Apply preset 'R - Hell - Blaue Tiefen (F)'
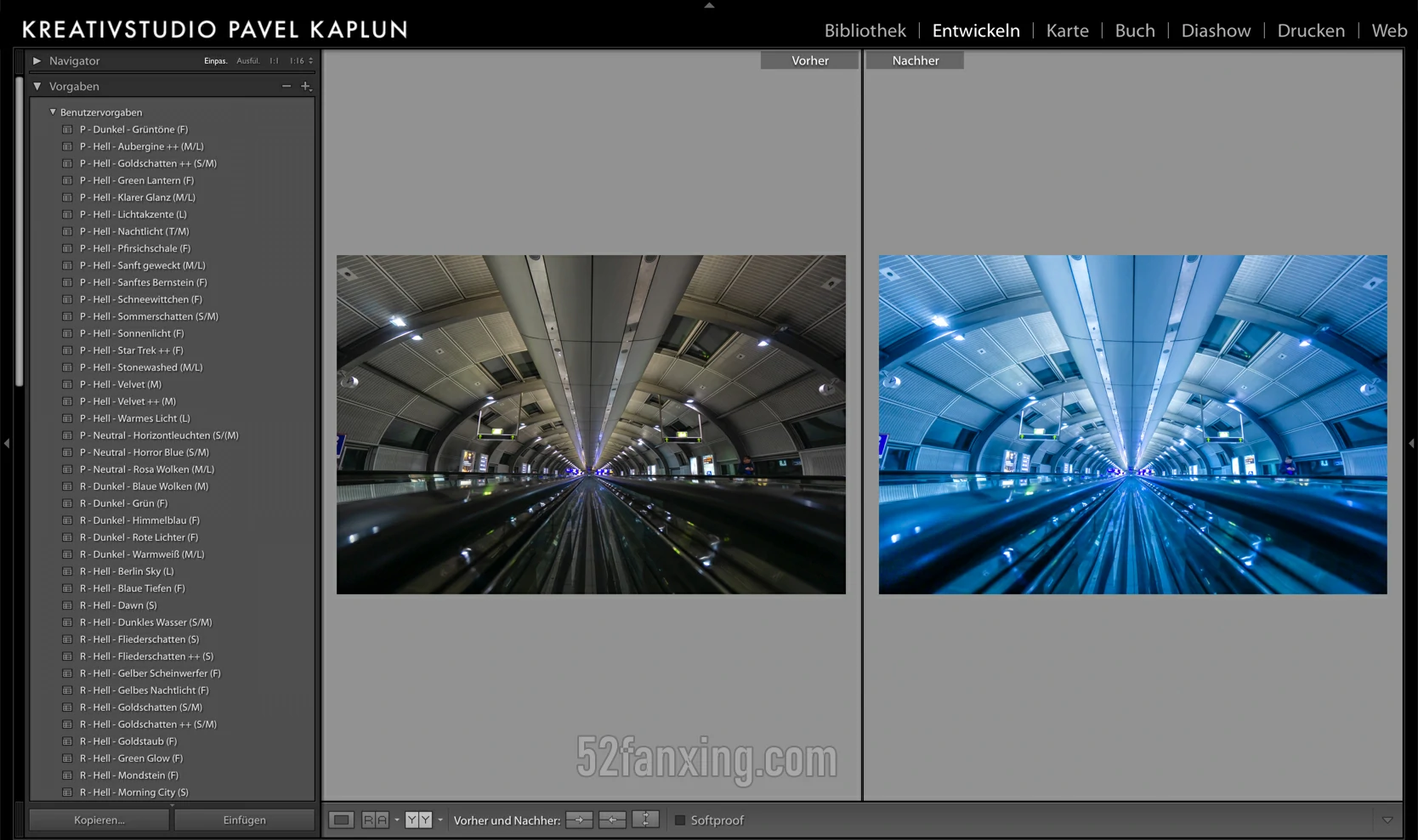 point(133,588)
